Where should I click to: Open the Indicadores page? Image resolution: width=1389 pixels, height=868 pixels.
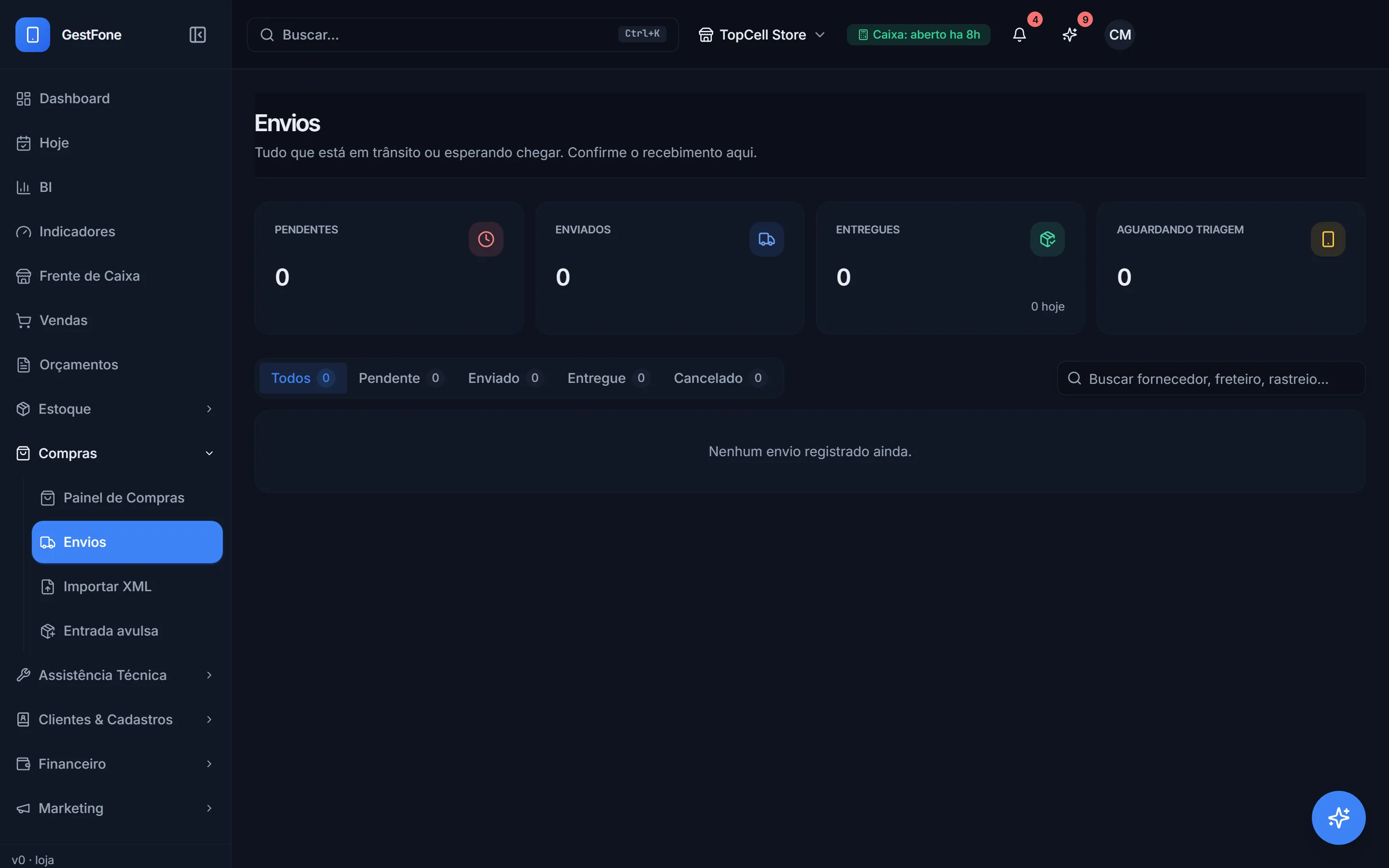(115, 231)
